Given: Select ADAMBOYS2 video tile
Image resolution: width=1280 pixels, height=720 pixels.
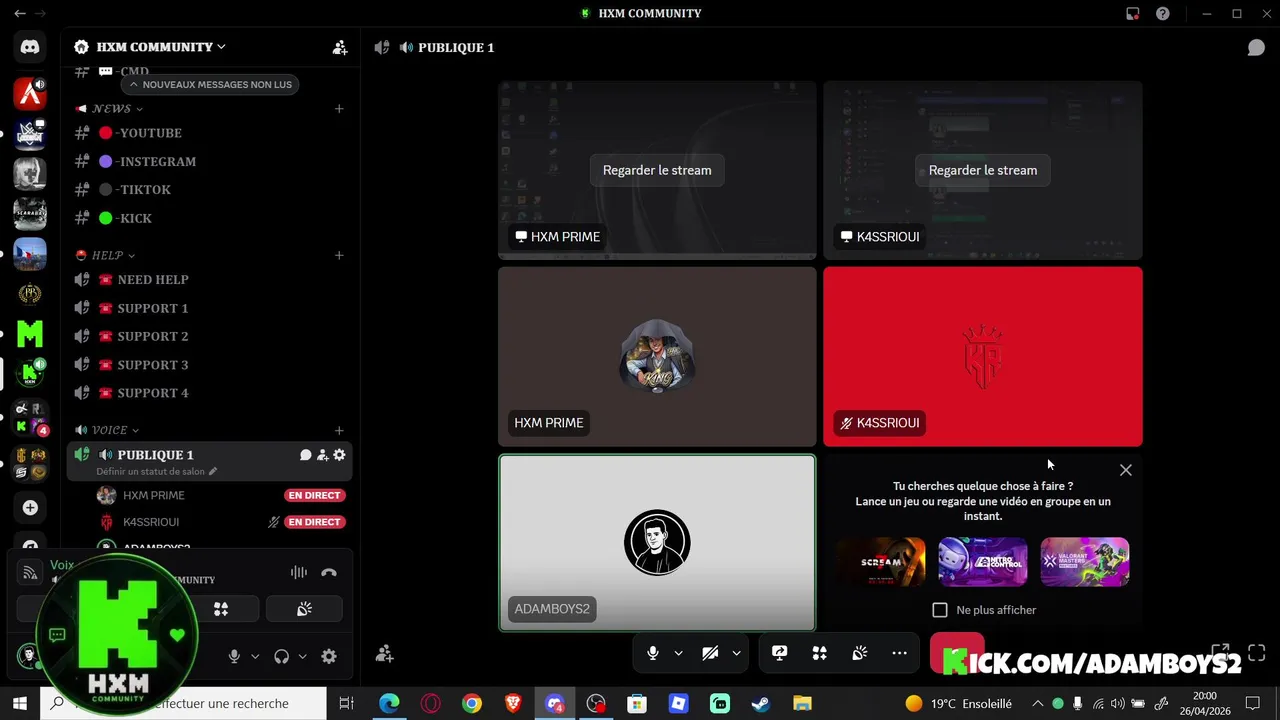Looking at the screenshot, I should tap(657, 543).
